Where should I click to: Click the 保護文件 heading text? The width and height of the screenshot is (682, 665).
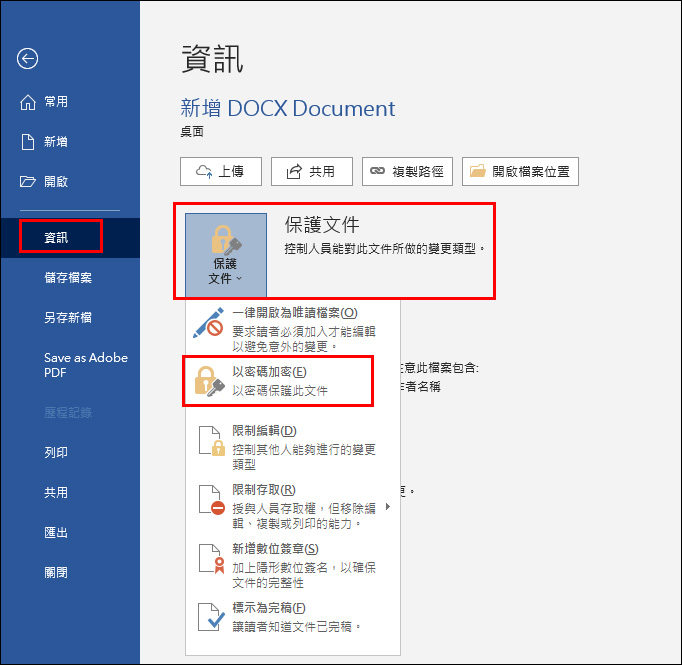pos(322,225)
